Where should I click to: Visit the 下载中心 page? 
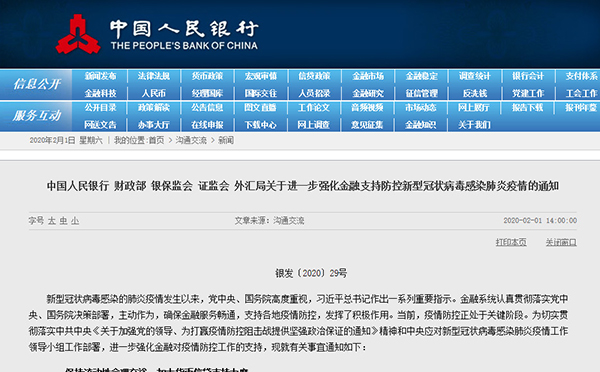pos(260,125)
